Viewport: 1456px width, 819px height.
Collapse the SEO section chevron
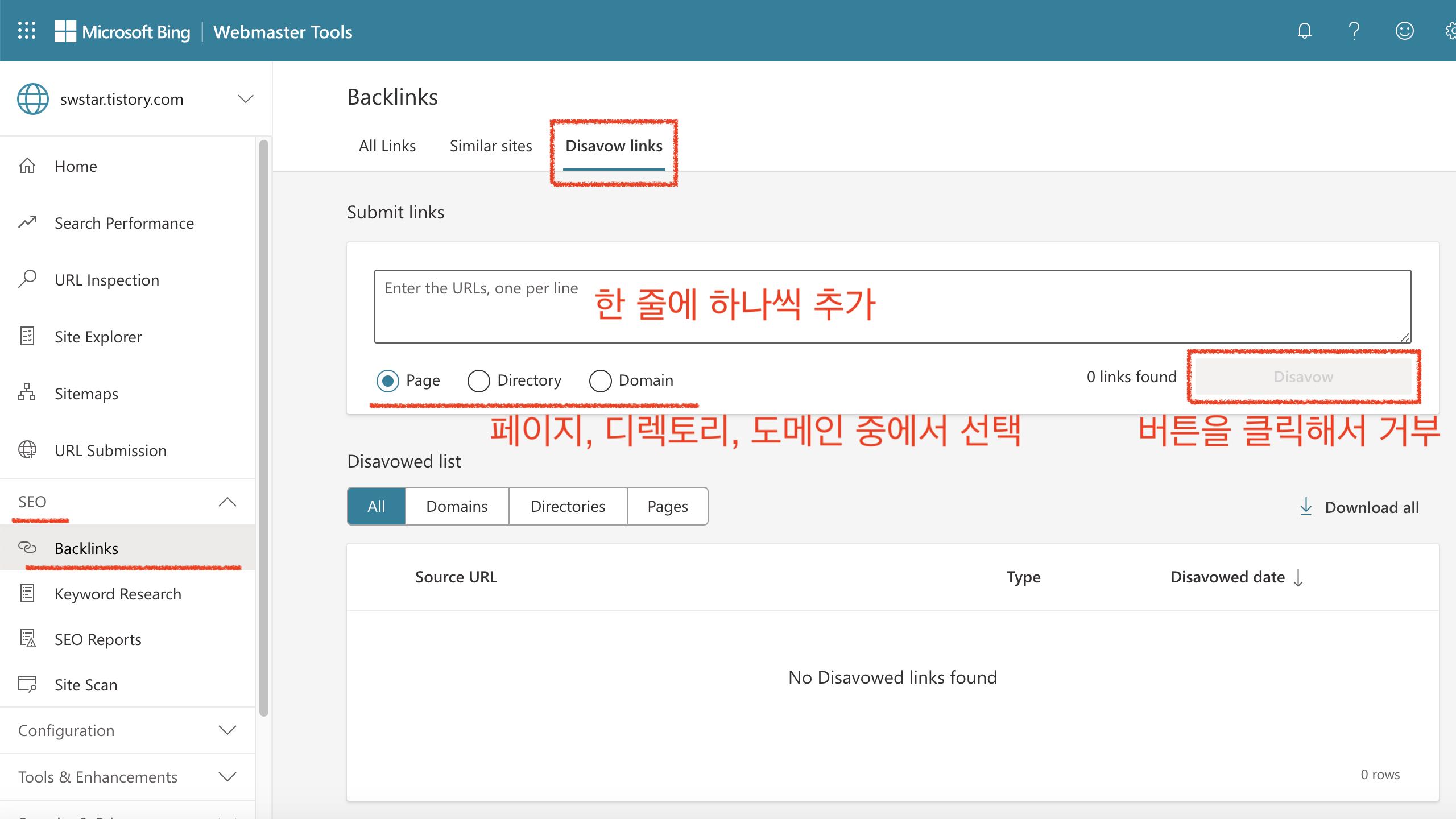click(227, 502)
